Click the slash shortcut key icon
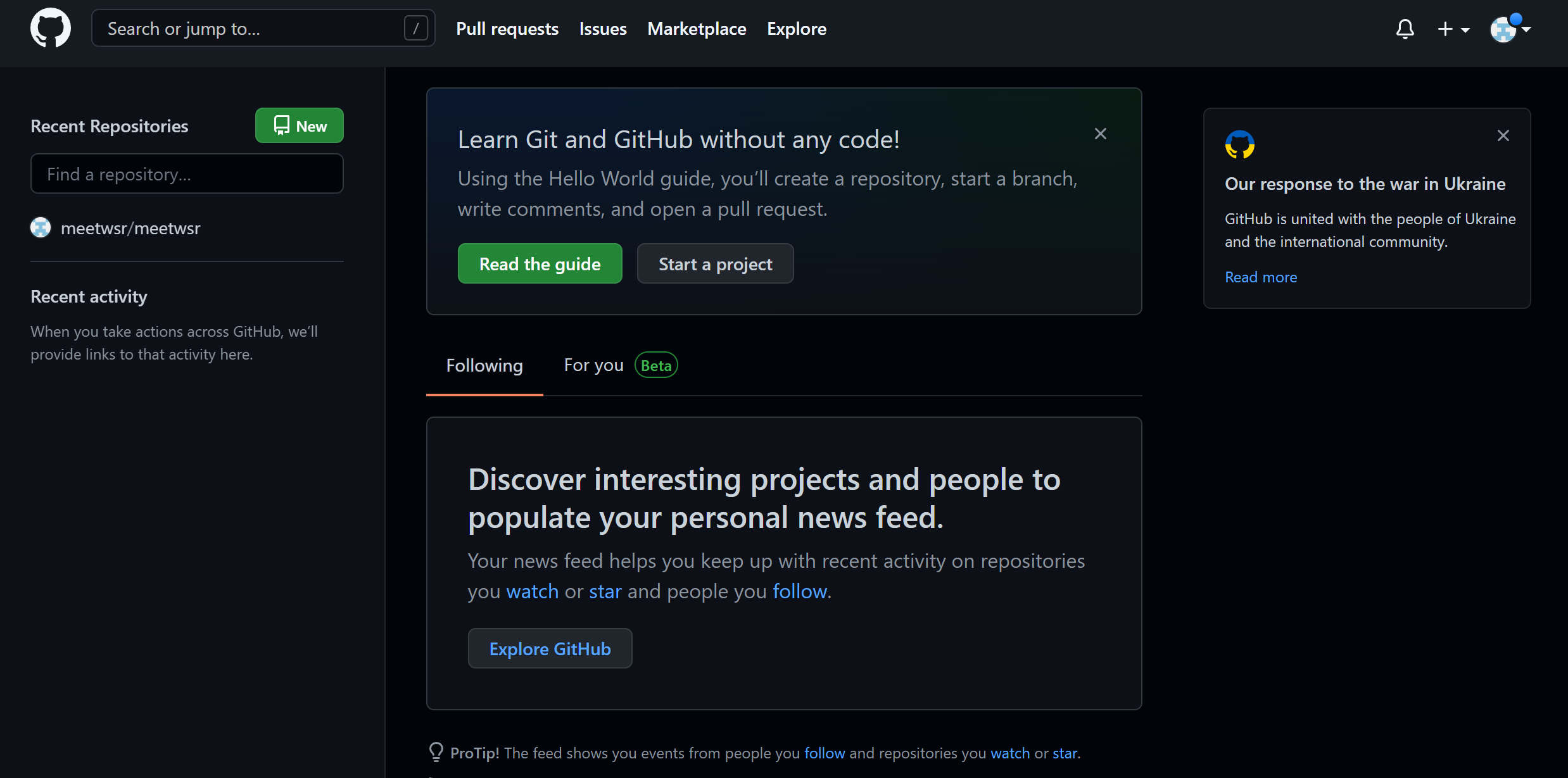This screenshot has width=1568, height=778. pos(415,28)
